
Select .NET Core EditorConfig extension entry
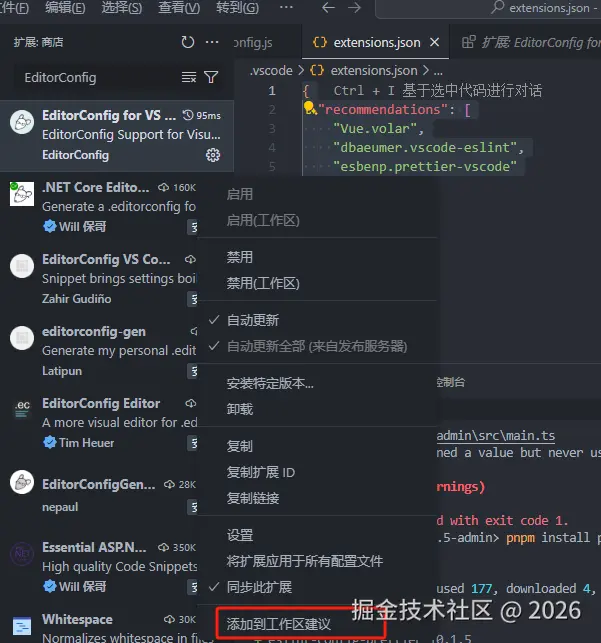coord(99,208)
